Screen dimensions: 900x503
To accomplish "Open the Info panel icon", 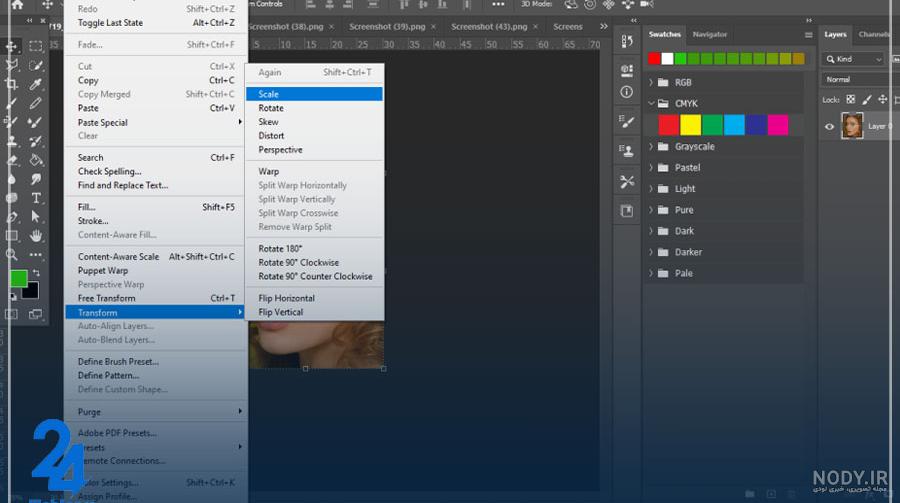I will [x=627, y=92].
